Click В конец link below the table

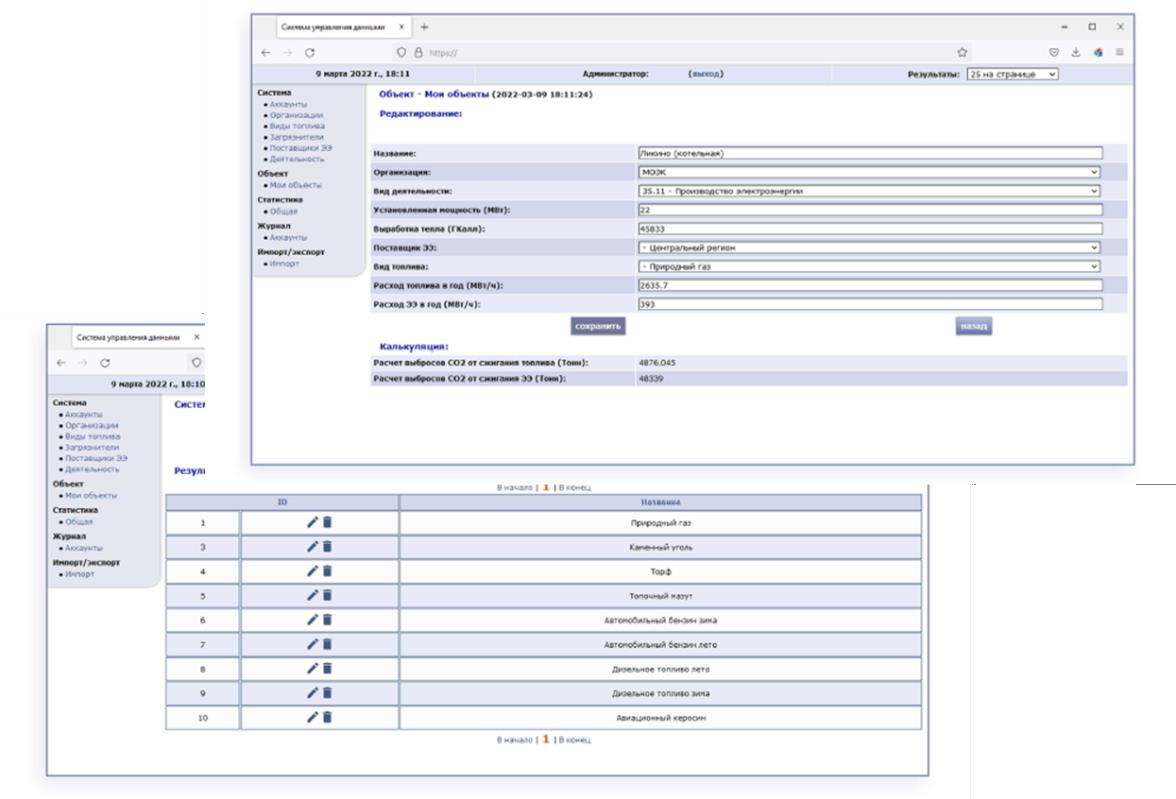pos(574,740)
